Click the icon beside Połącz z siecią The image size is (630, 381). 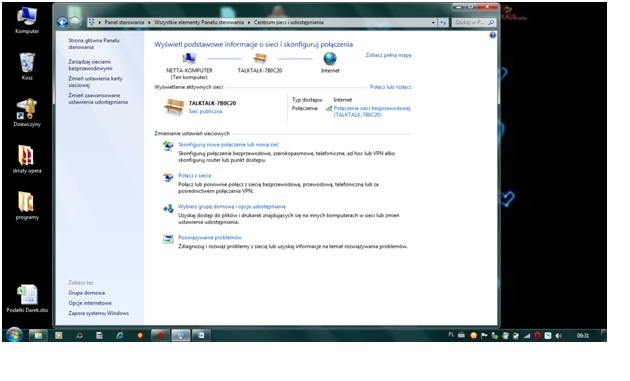168,177
